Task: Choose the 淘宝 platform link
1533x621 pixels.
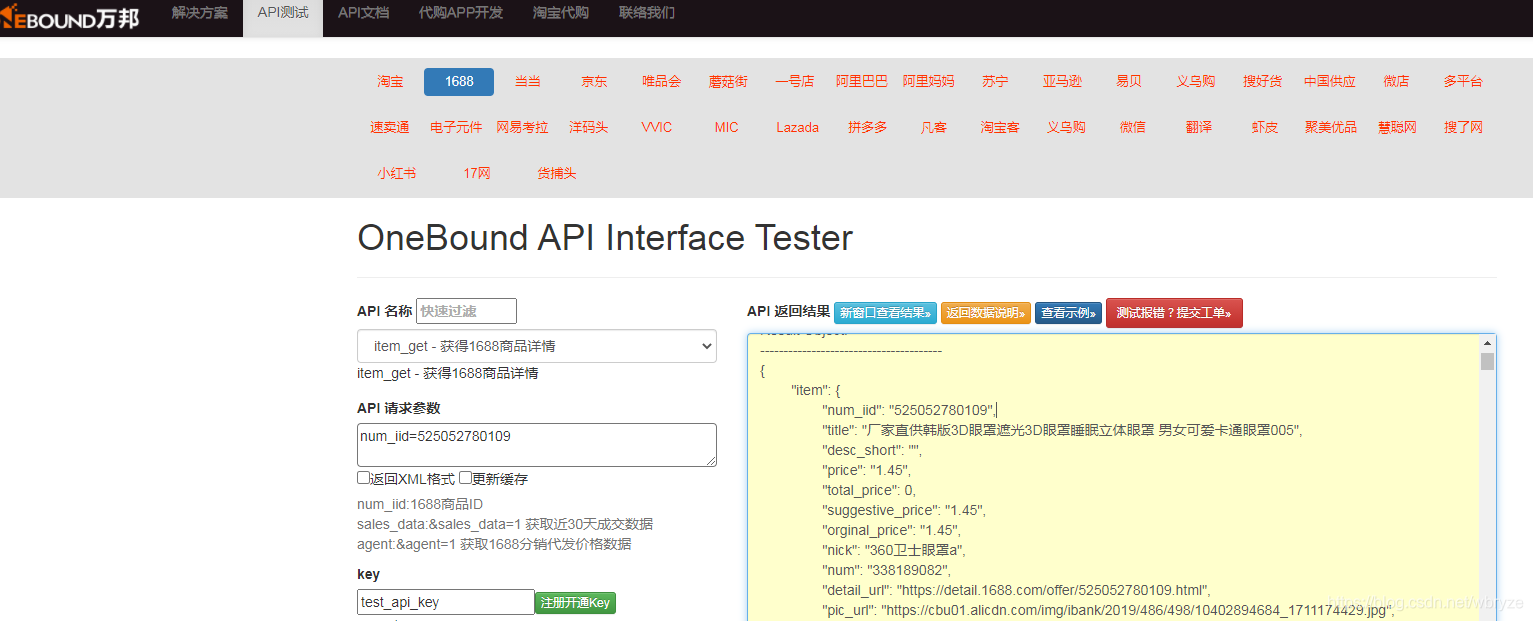Action: pyautogui.click(x=391, y=82)
